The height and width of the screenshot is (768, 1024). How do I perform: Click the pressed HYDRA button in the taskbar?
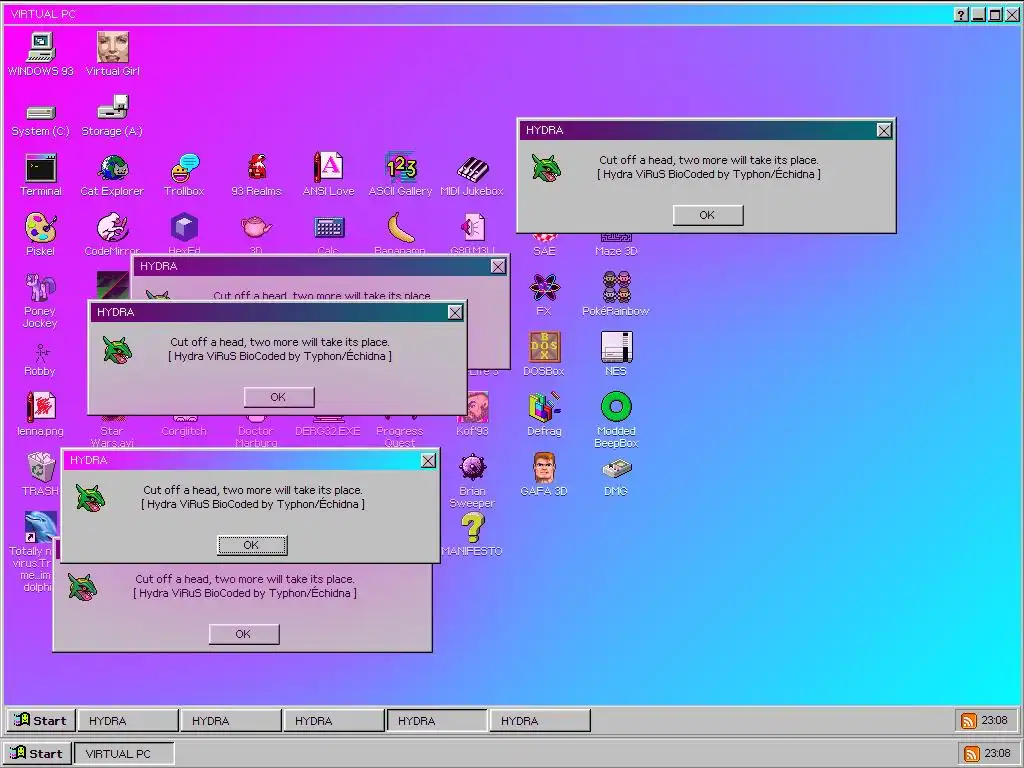pyautogui.click(x=437, y=720)
